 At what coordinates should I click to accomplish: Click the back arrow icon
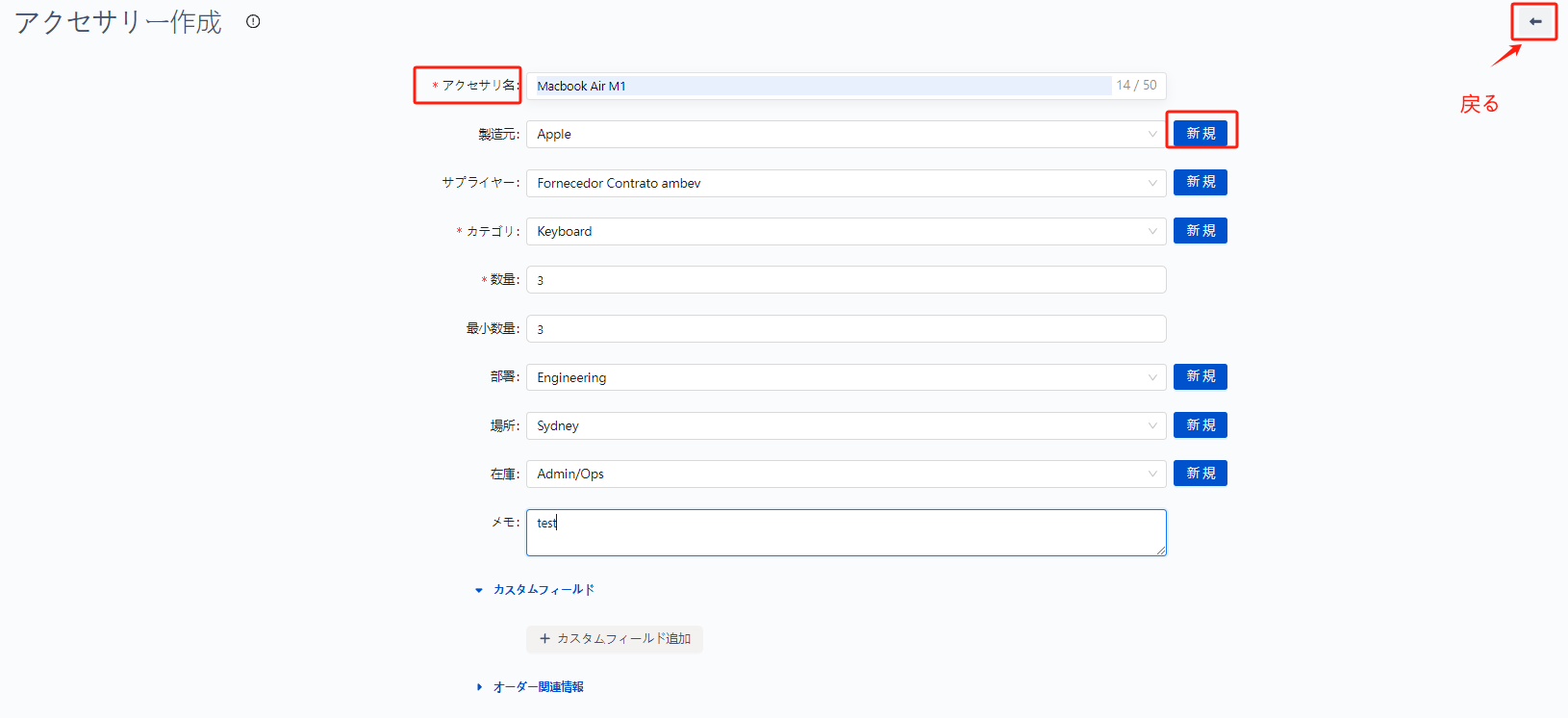coord(1534,21)
